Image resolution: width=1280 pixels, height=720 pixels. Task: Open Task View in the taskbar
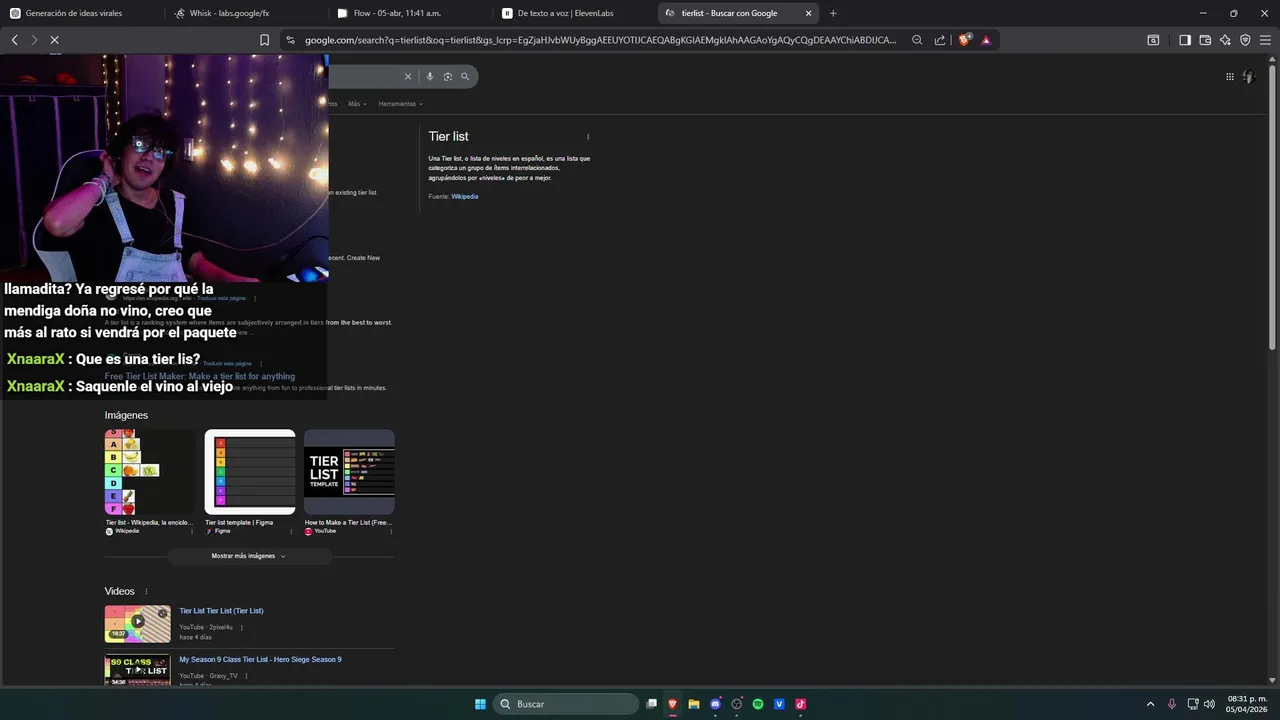tap(652, 704)
